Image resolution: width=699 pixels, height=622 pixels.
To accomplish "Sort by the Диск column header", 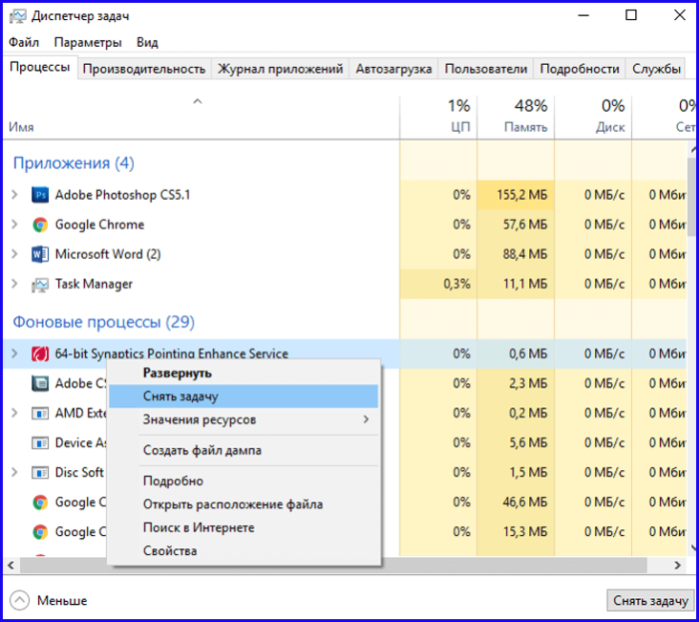I will point(593,117).
